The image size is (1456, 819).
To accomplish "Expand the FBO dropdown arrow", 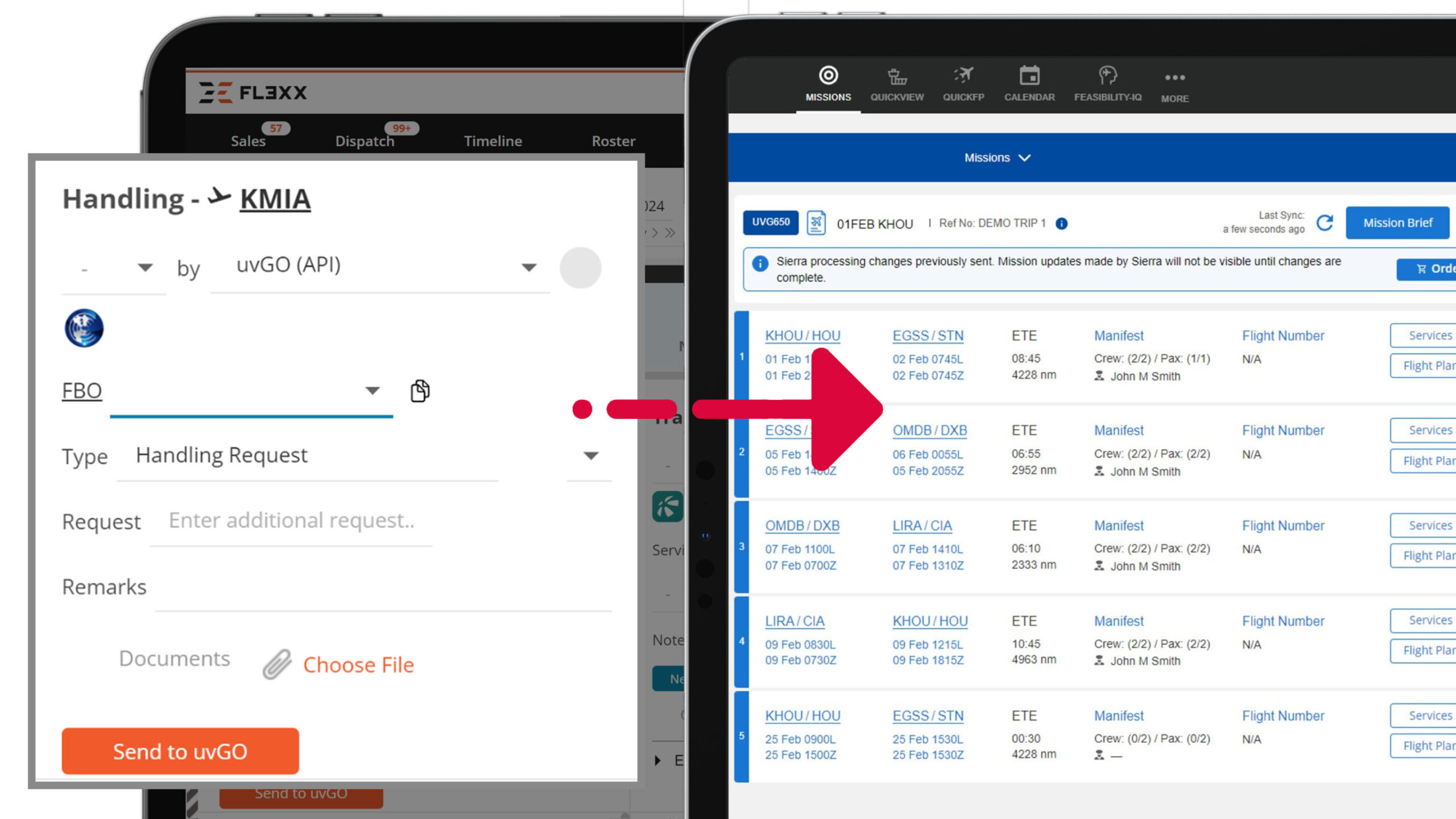I will [x=372, y=391].
